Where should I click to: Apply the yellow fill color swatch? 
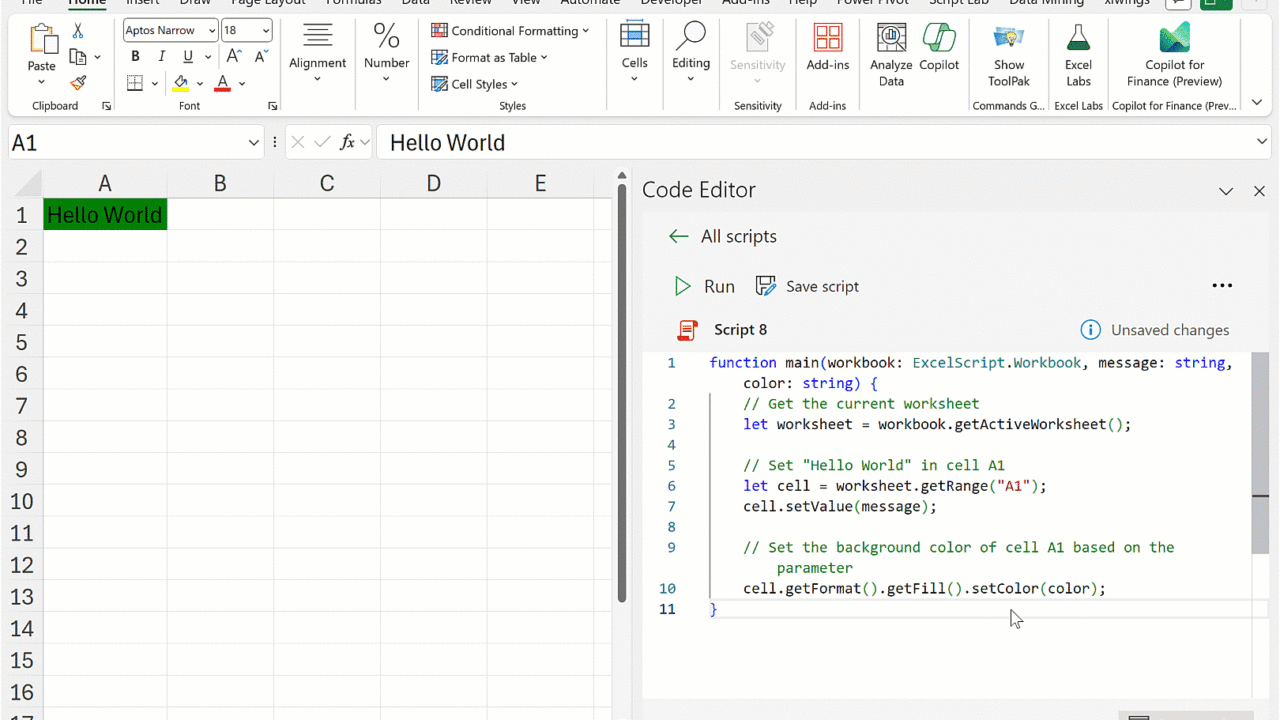coord(181,83)
